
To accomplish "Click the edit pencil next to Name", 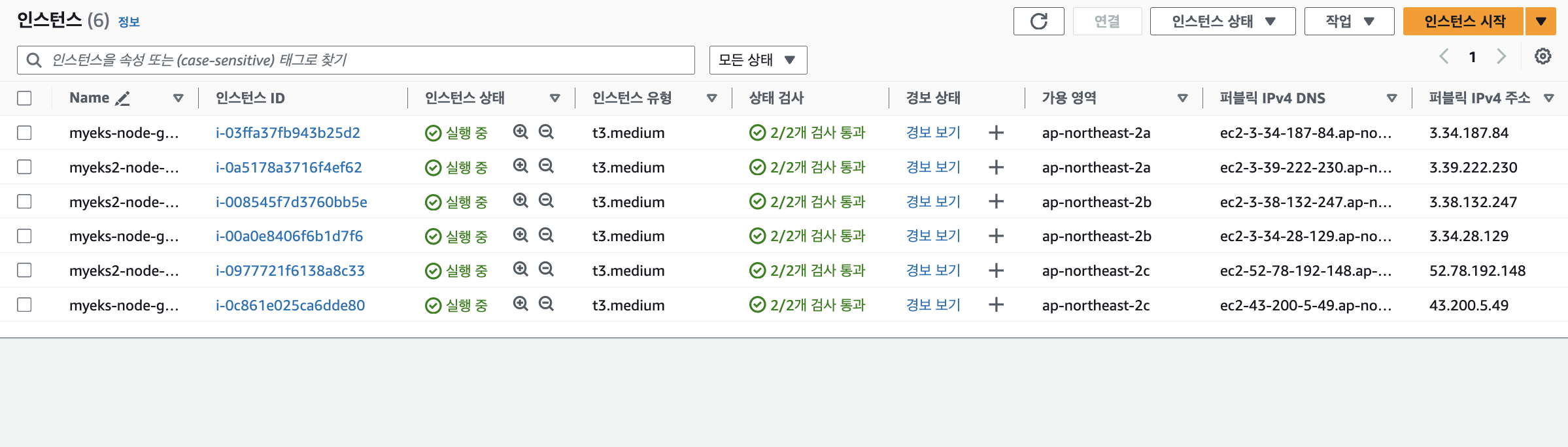I will point(122,98).
